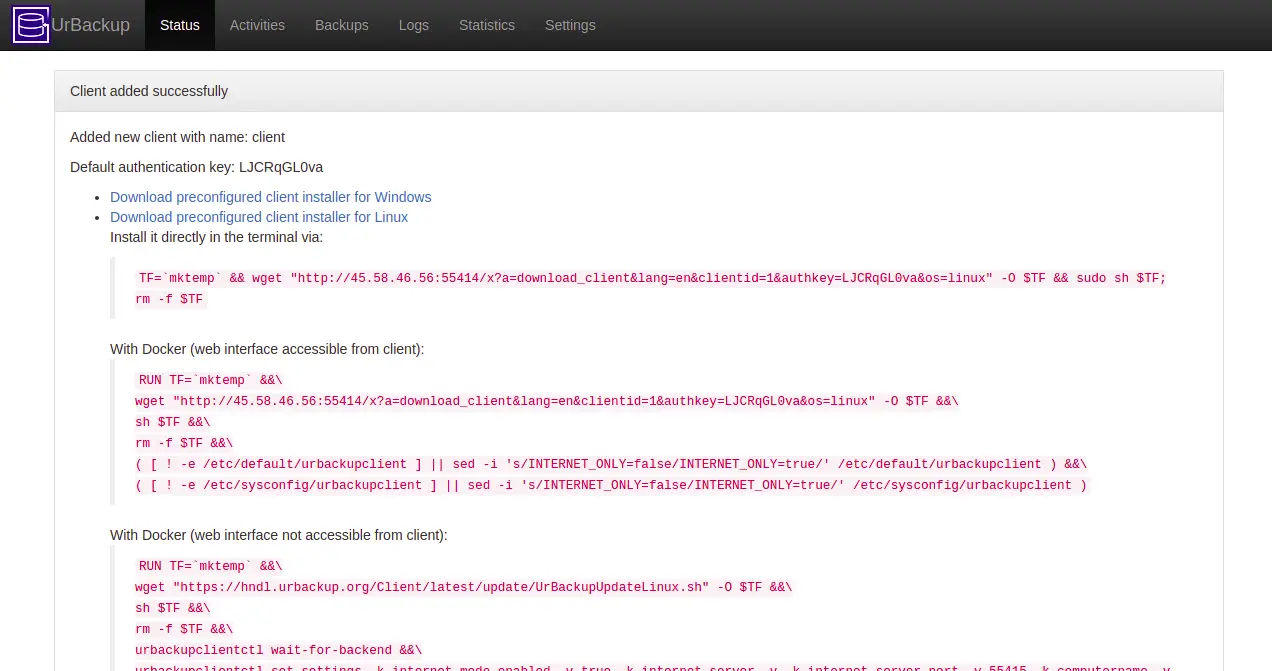Click the wget download_client line in the first Docker block
This screenshot has height=671, width=1272.
[x=547, y=401]
